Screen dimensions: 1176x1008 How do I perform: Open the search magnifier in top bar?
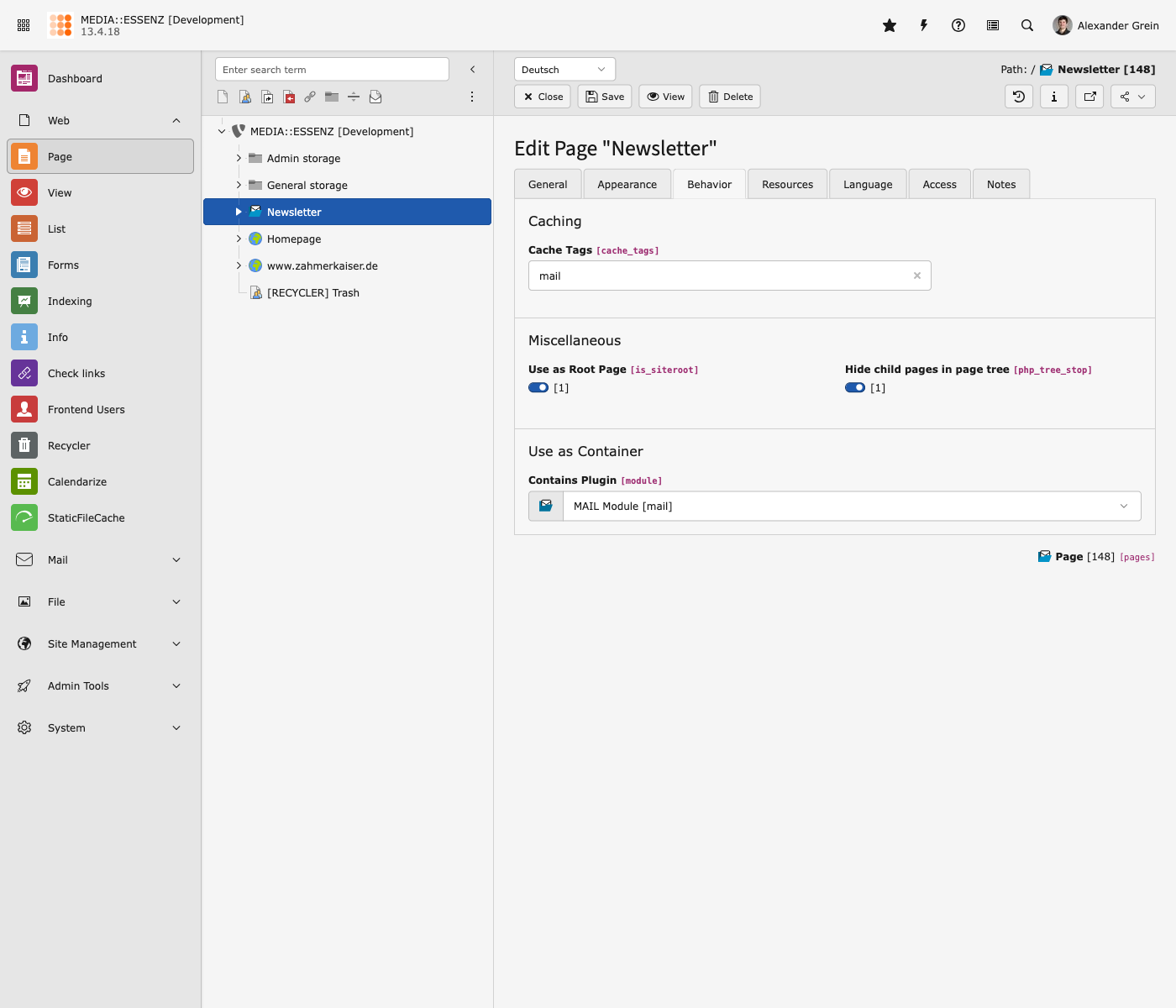tap(1027, 25)
